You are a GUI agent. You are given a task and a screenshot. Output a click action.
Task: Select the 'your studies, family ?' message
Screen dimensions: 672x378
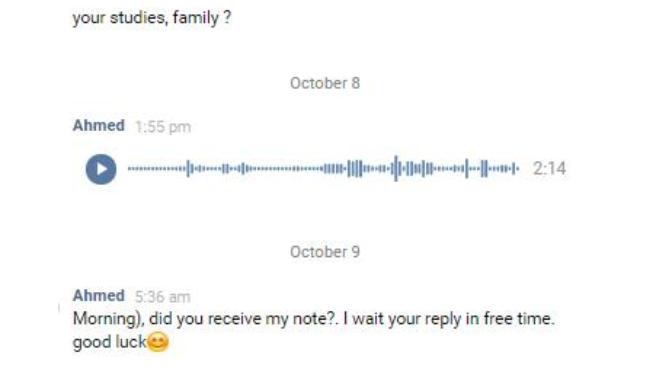[x=152, y=18]
